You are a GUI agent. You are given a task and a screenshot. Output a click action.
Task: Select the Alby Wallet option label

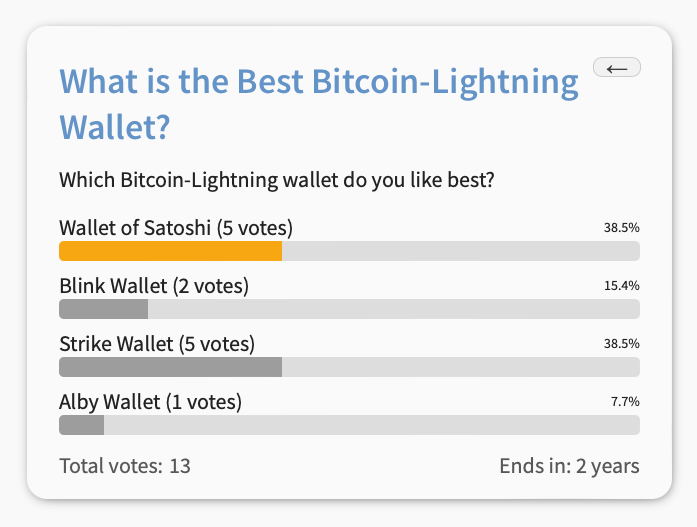(150, 402)
